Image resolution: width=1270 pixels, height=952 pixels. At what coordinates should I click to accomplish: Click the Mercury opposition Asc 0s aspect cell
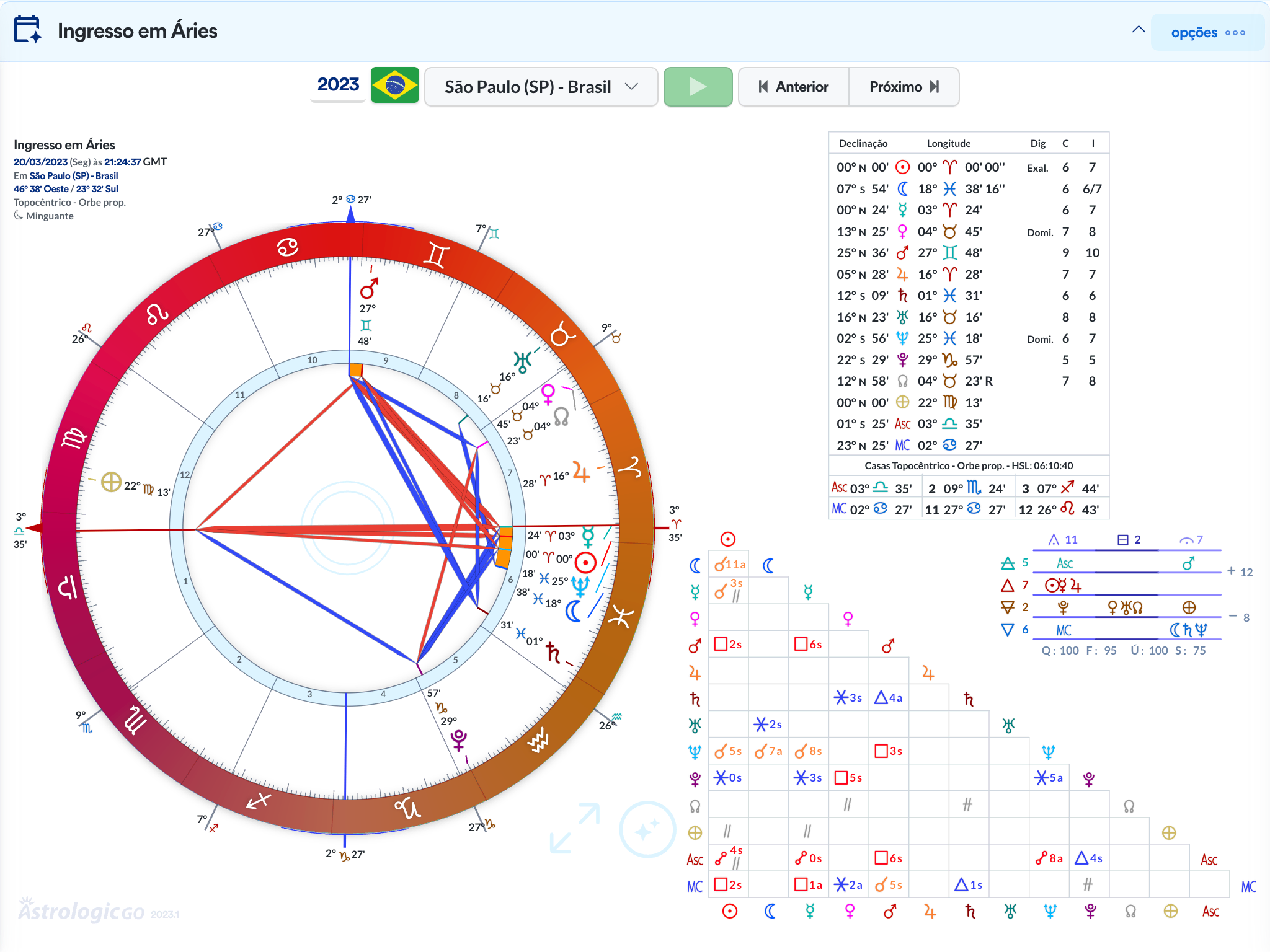coord(809,858)
